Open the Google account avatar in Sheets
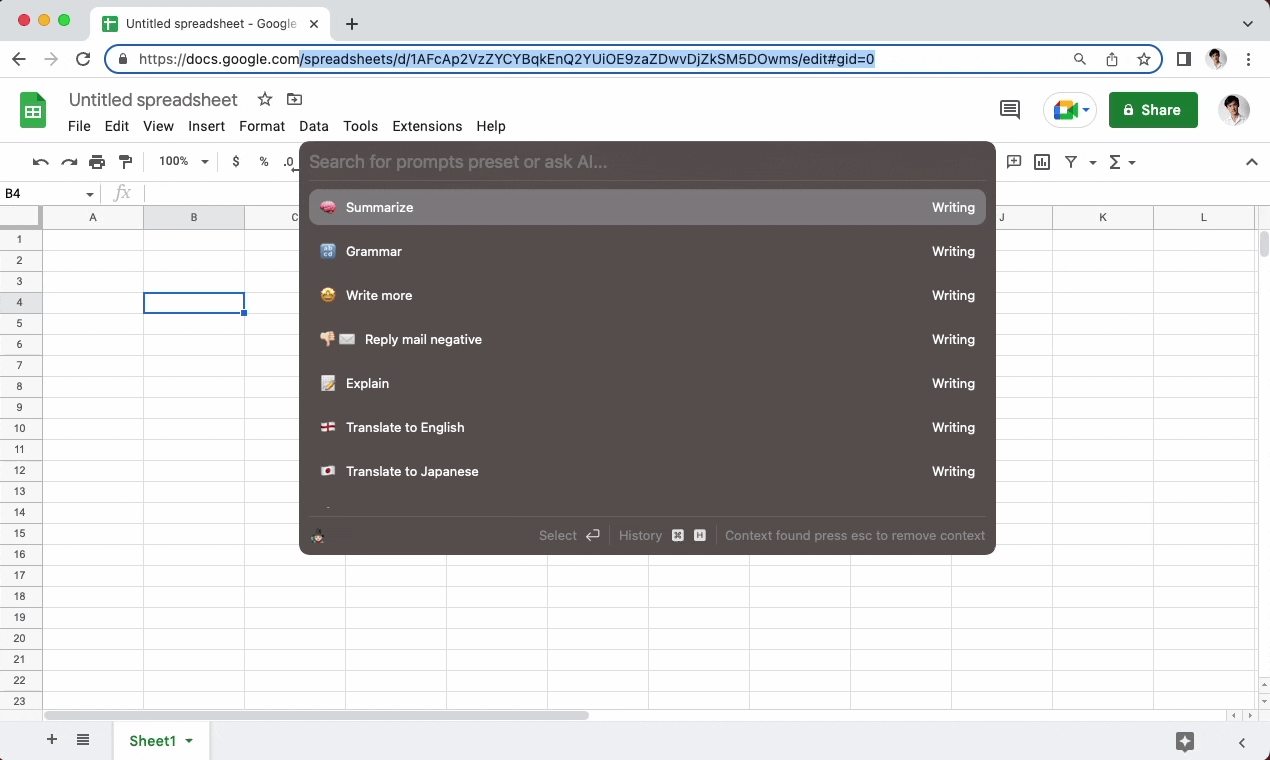 coord(1234,110)
